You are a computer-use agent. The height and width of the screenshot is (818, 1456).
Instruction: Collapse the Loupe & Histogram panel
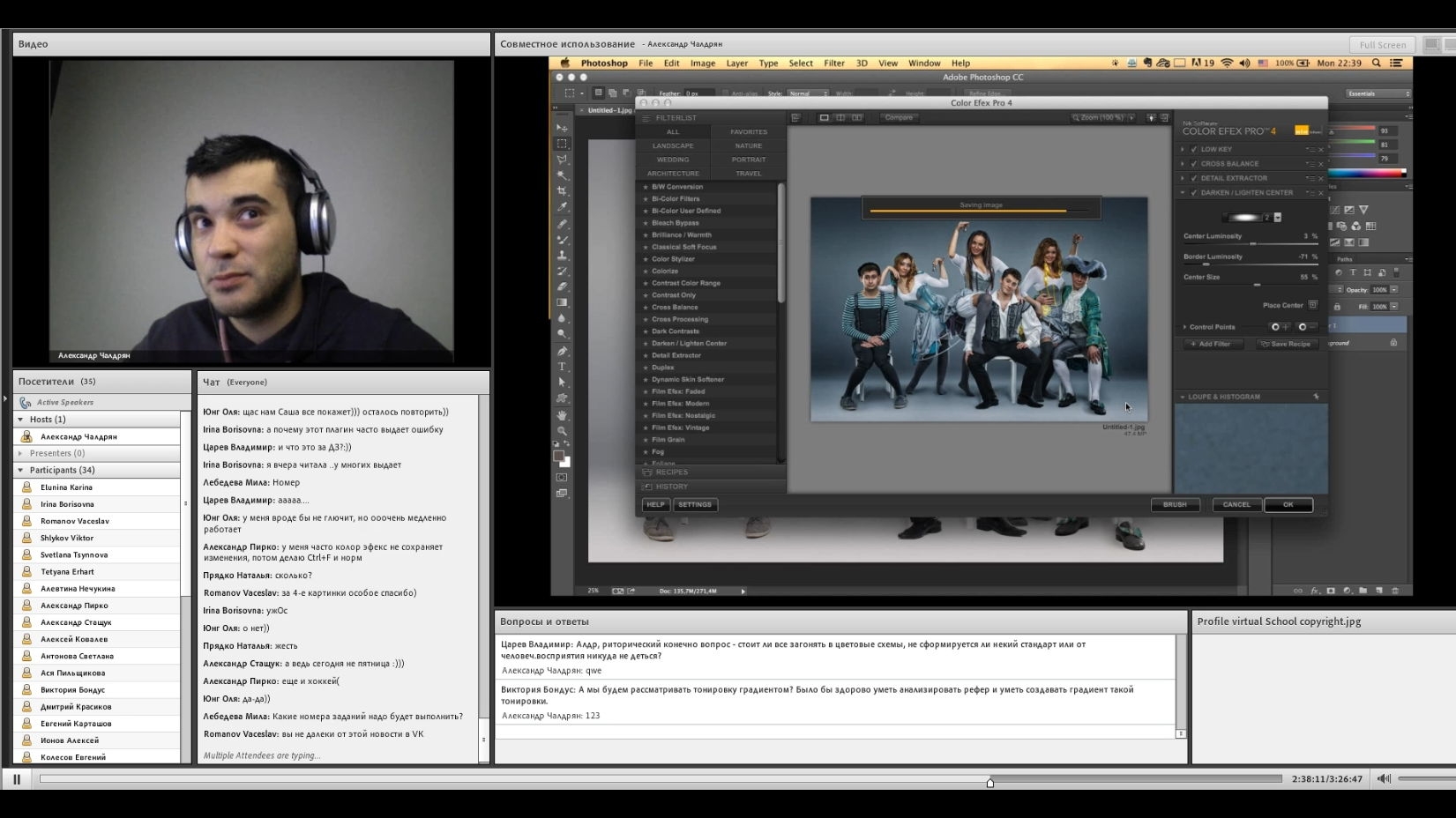1183,397
